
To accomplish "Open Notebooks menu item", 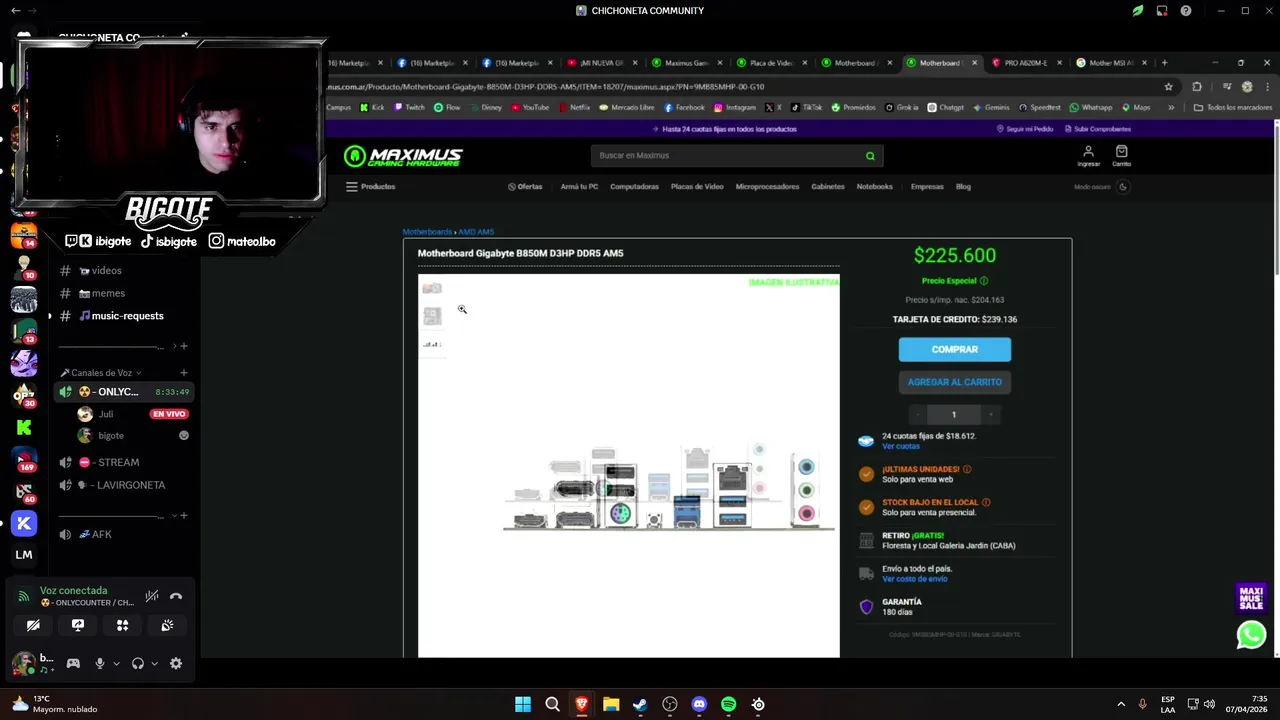I will click(x=874, y=187).
